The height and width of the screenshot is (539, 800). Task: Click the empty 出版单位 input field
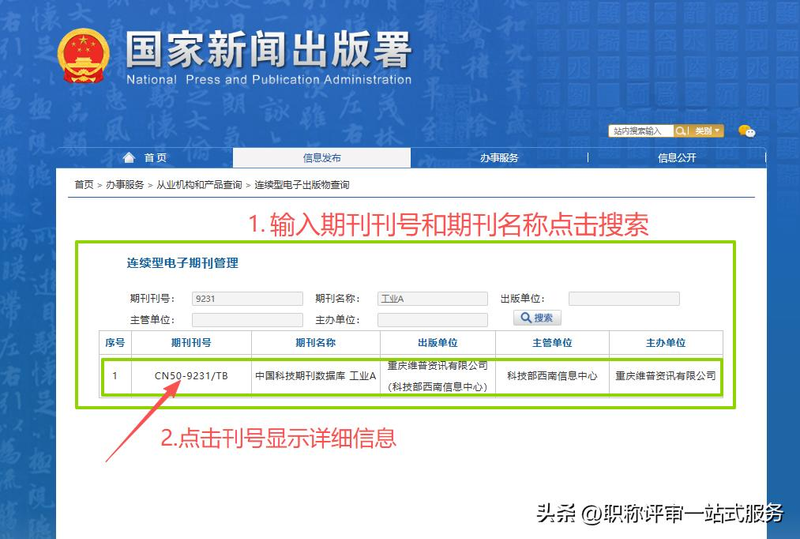click(624, 299)
